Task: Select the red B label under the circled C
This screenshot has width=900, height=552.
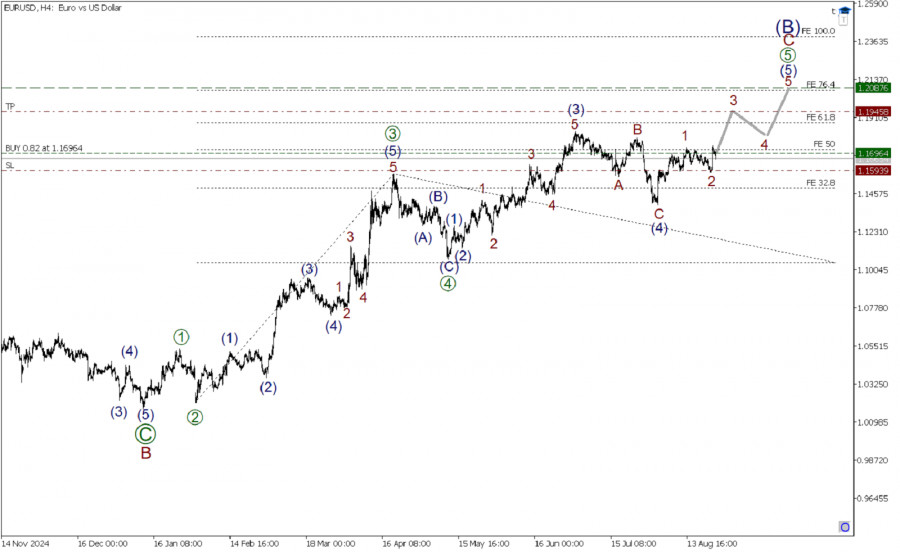Action: [146, 453]
